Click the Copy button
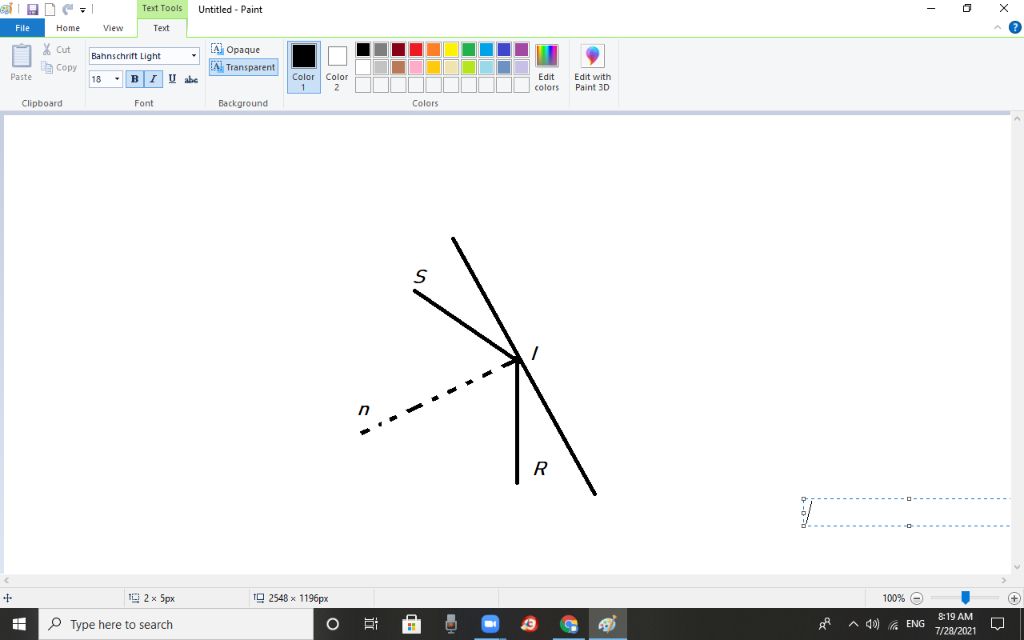 pyautogui.click(x=59, y=67)
